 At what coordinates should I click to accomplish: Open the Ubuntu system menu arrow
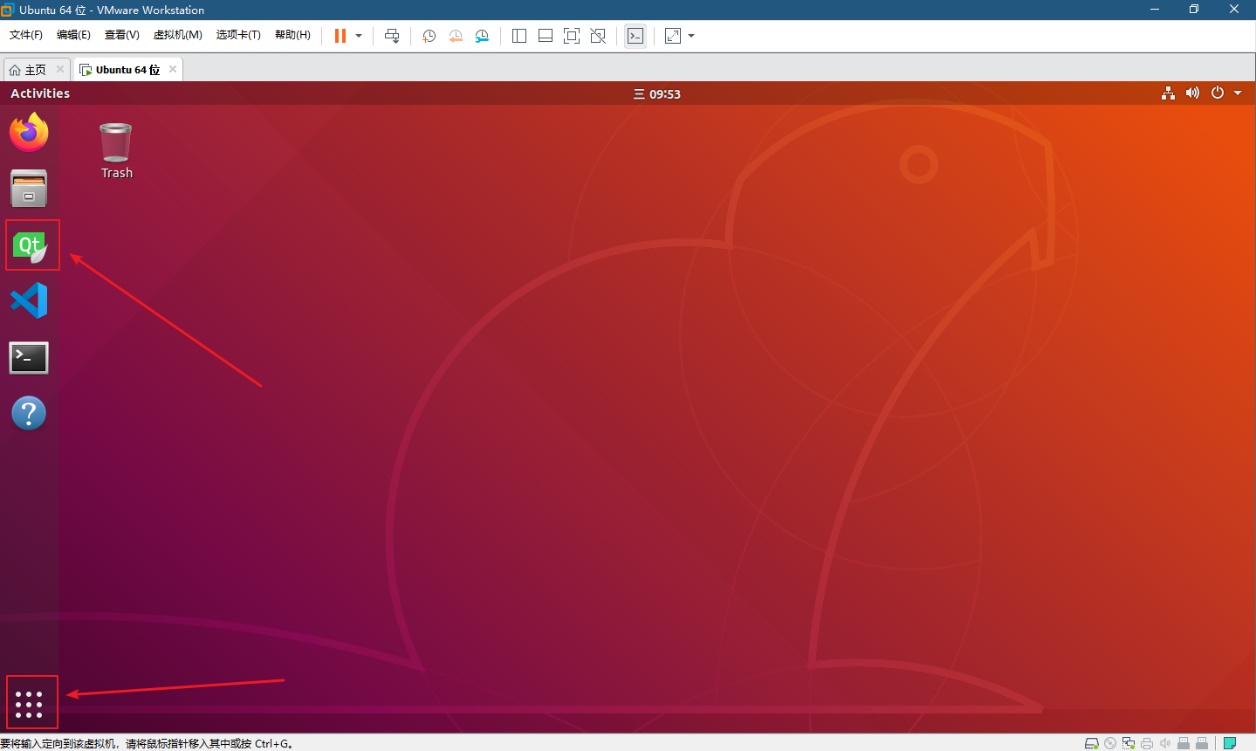pos(1238,93)
